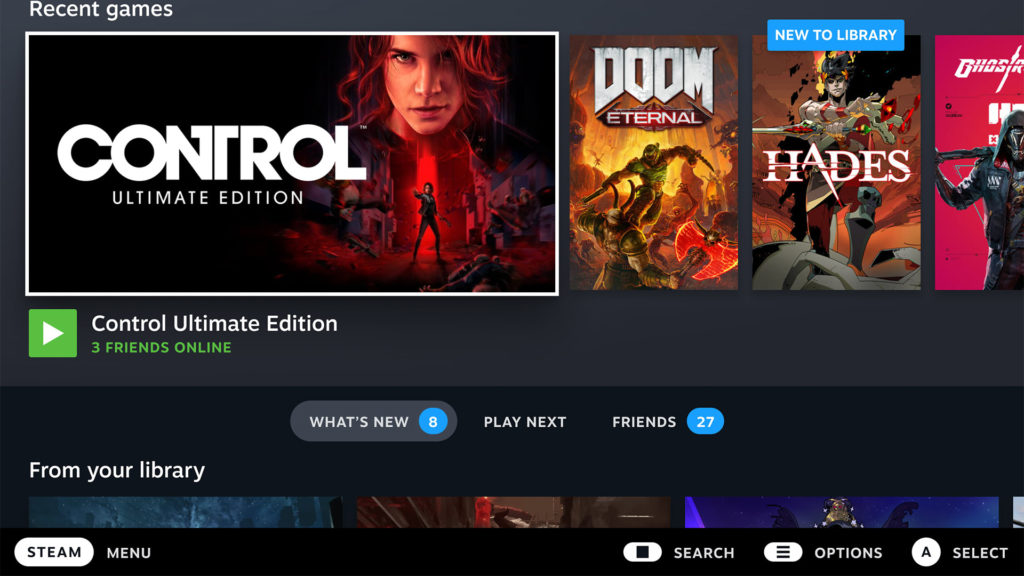Click the green Play button for Control

click(53, 333)
